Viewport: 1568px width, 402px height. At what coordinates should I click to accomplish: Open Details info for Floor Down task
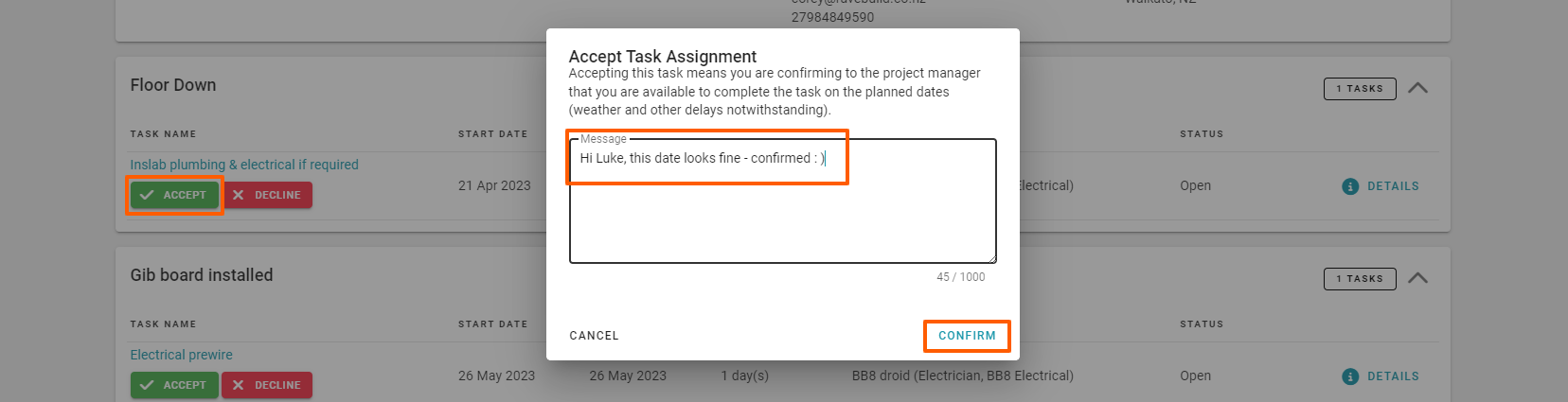(1381, 186)
